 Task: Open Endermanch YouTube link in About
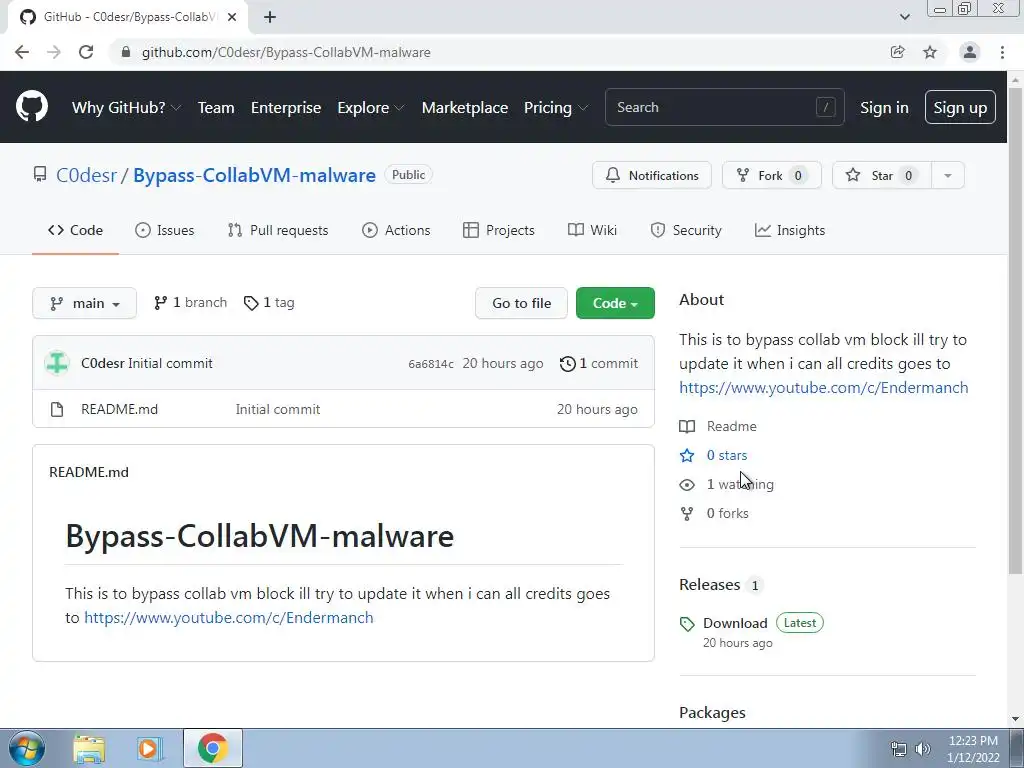[824, 387]
